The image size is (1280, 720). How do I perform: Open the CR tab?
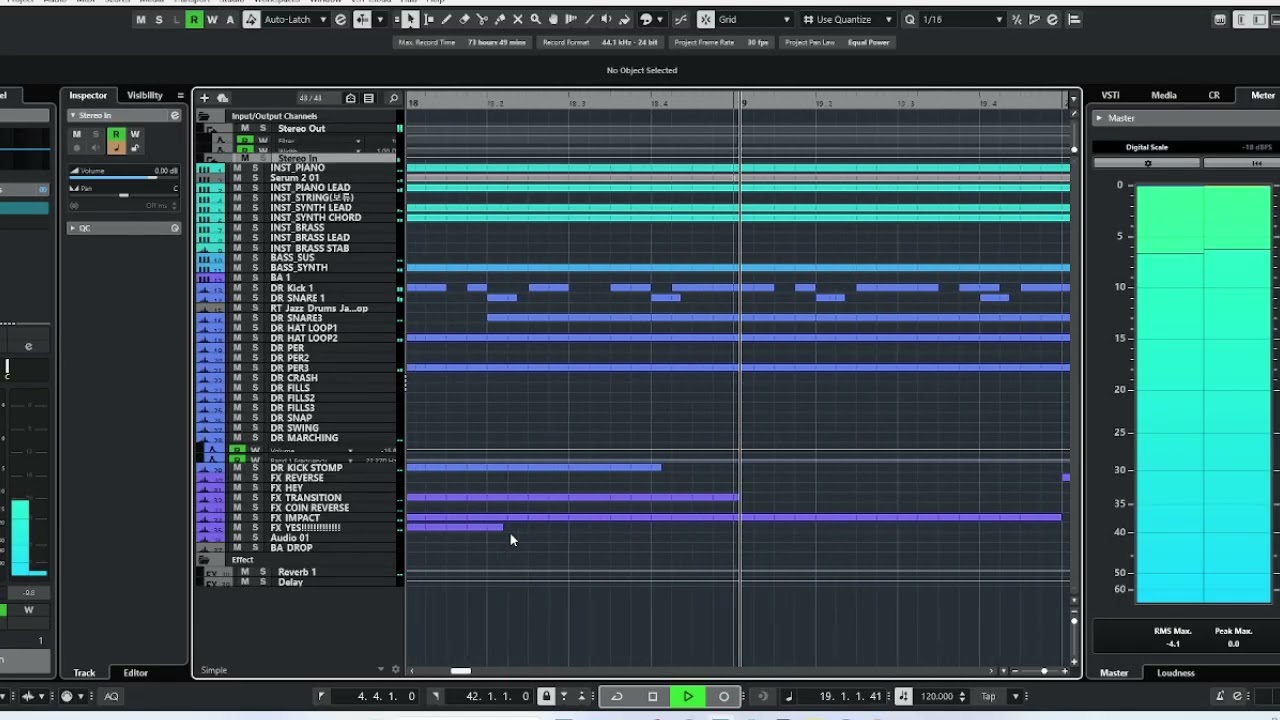(1214, 95)
